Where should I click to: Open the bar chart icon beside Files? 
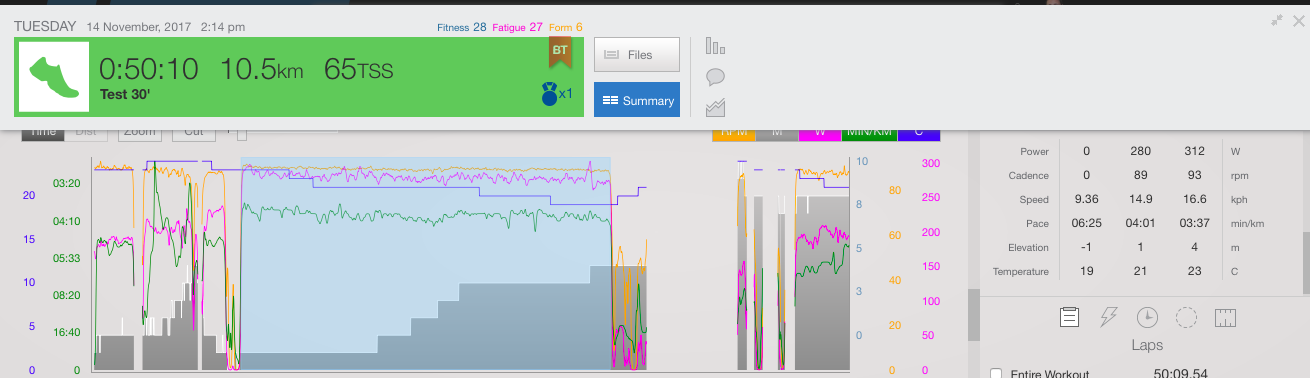(x=714, y=46)
